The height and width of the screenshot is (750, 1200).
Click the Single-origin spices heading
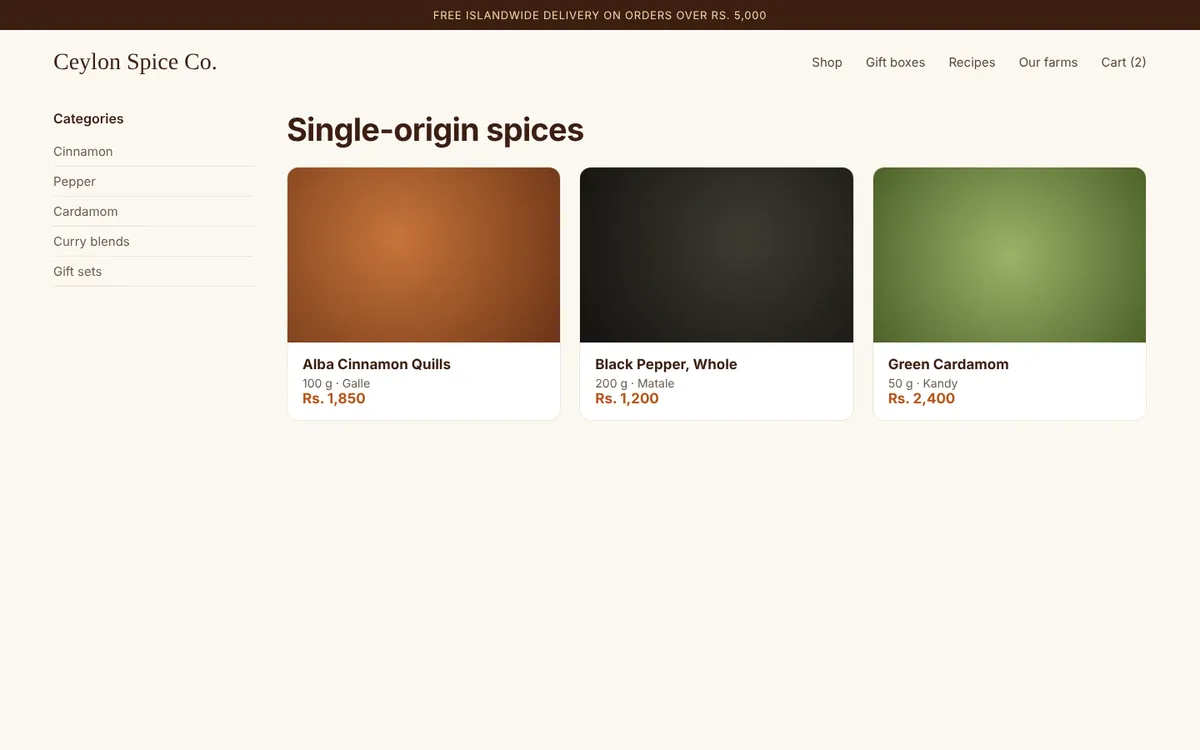tap(435, 130)
